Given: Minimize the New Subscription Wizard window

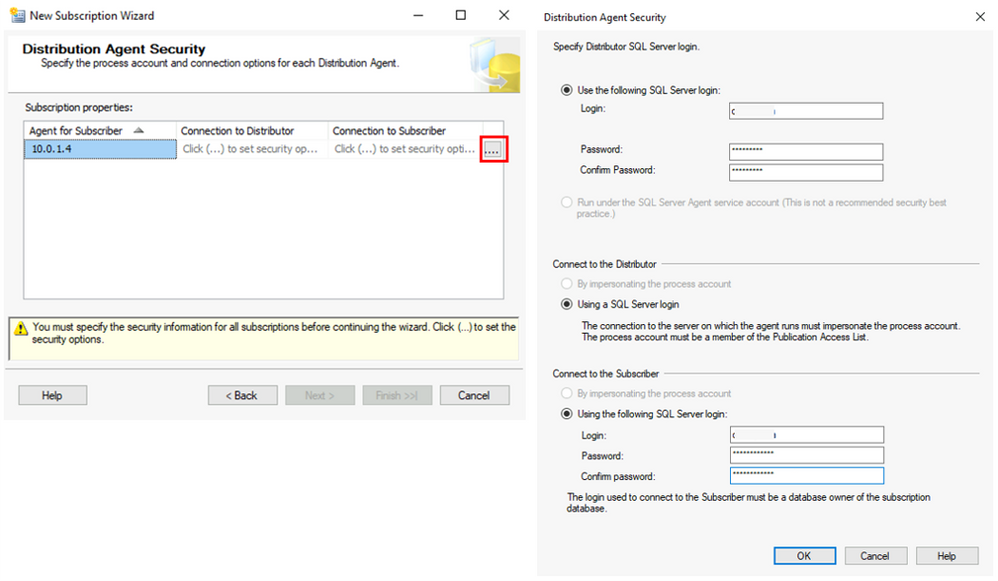Looking at the screenshot, I should 415,16.
